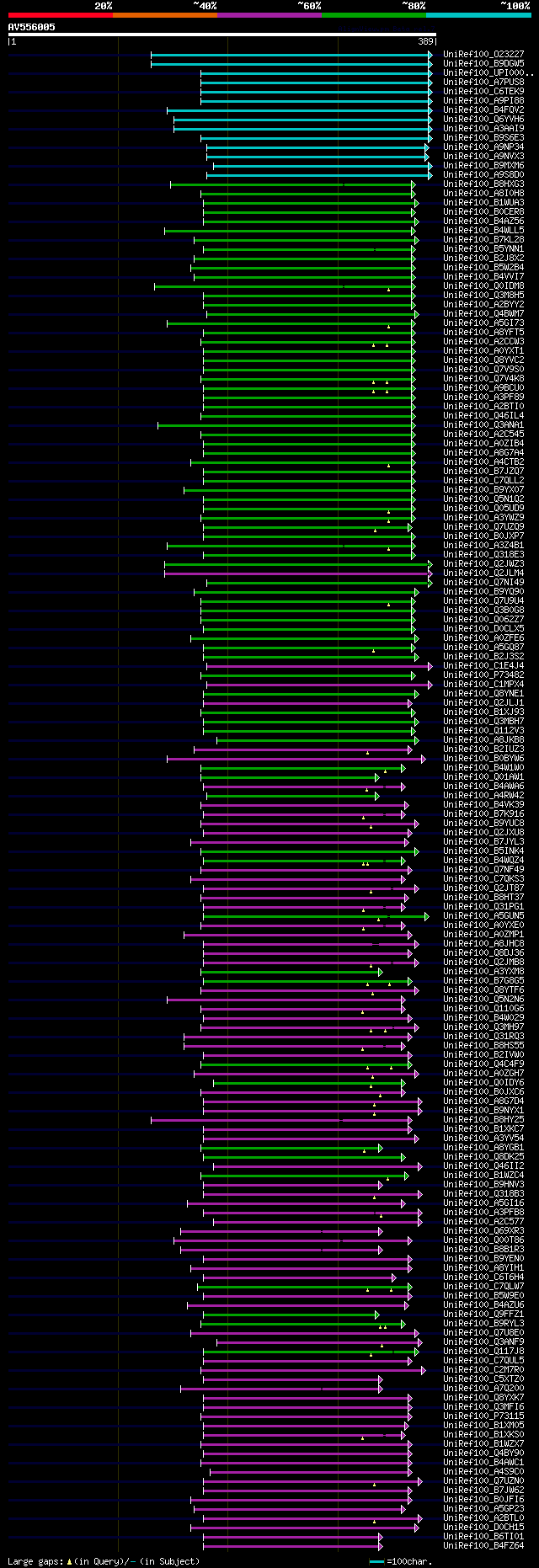Open hit UniRef100_Q69XR3
The image size is (539, 1568).
click(x=483, y=1230)
